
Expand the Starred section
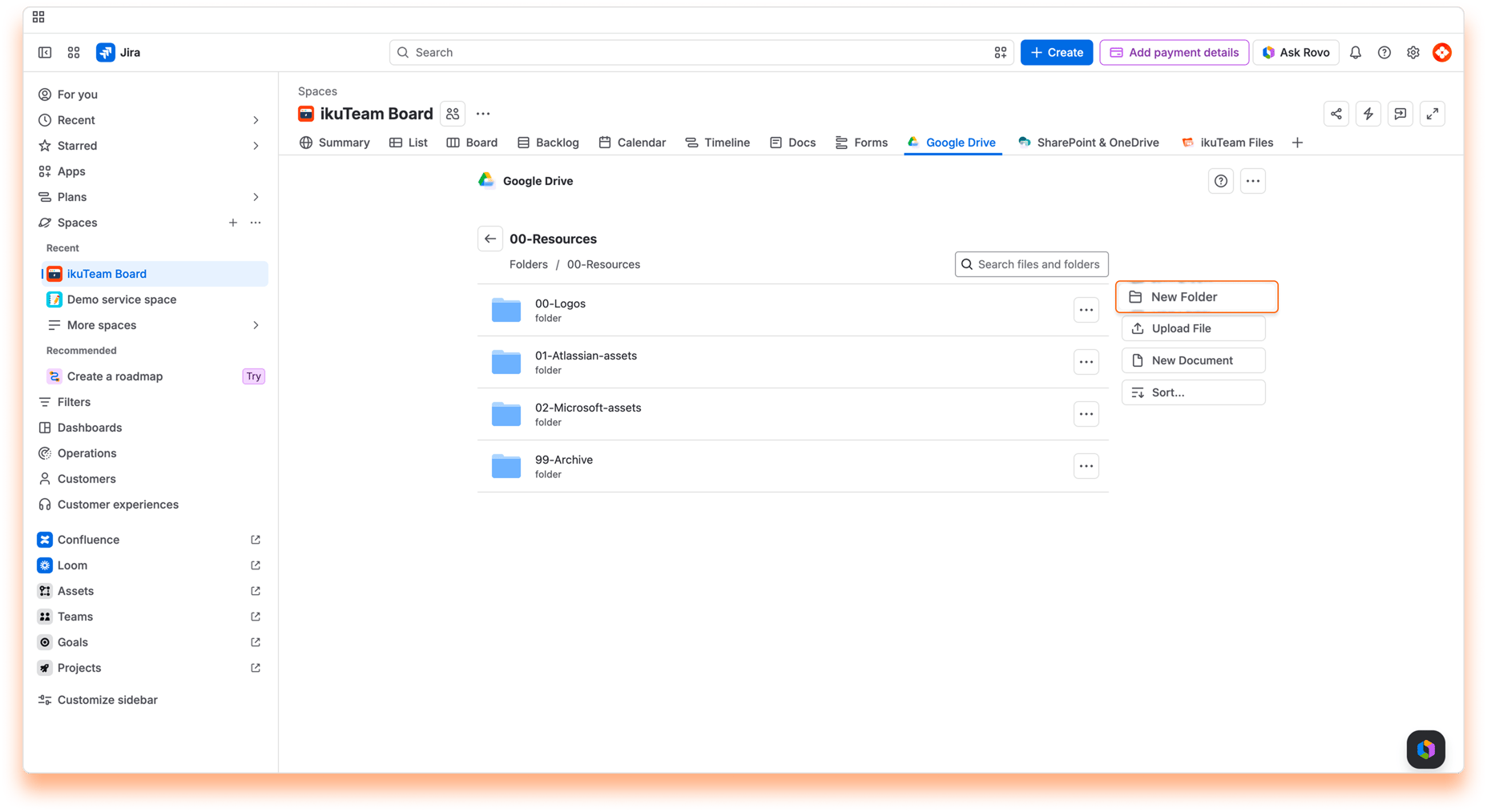(256, 146)
